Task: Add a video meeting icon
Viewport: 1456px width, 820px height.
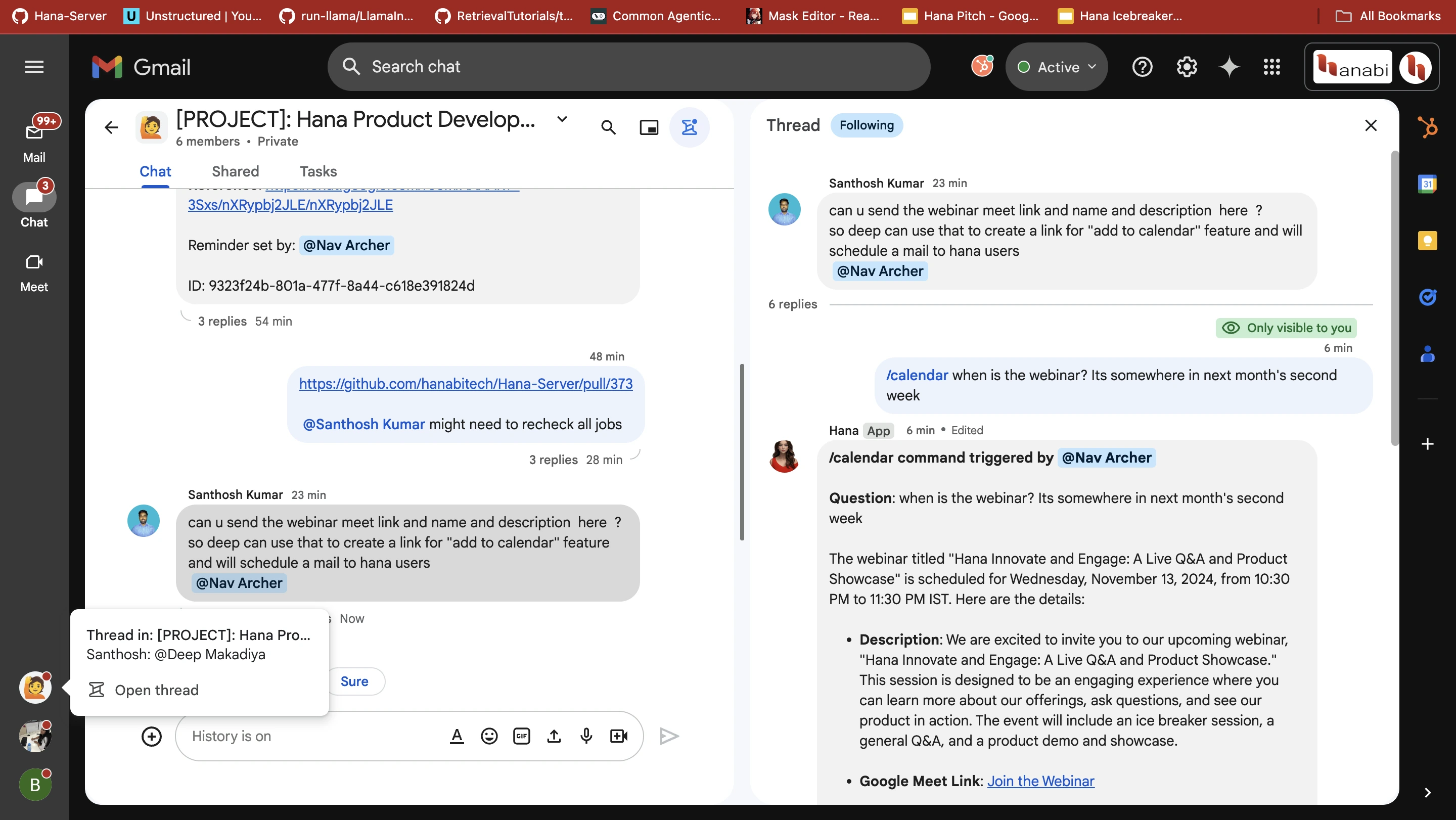Action: [618, 736]
